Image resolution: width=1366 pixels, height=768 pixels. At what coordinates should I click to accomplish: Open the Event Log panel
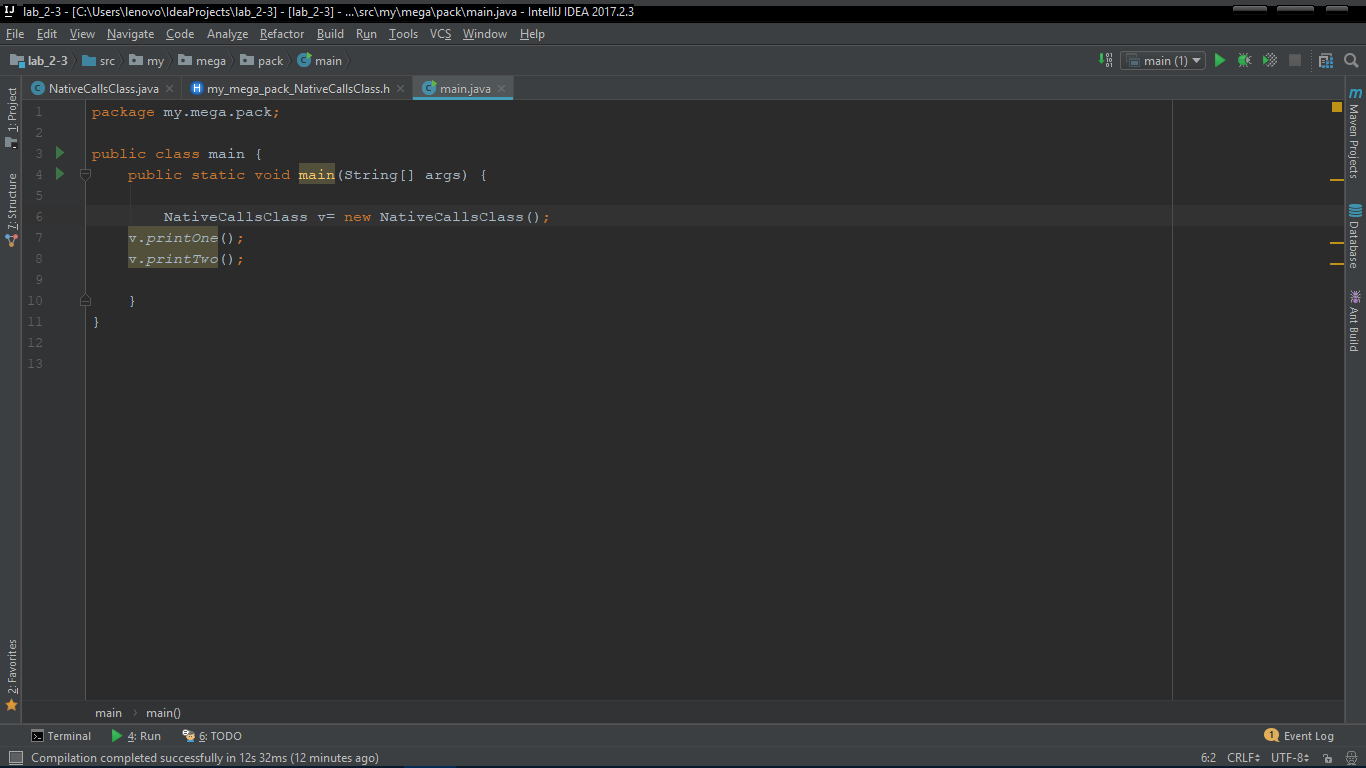point(1299,736)
